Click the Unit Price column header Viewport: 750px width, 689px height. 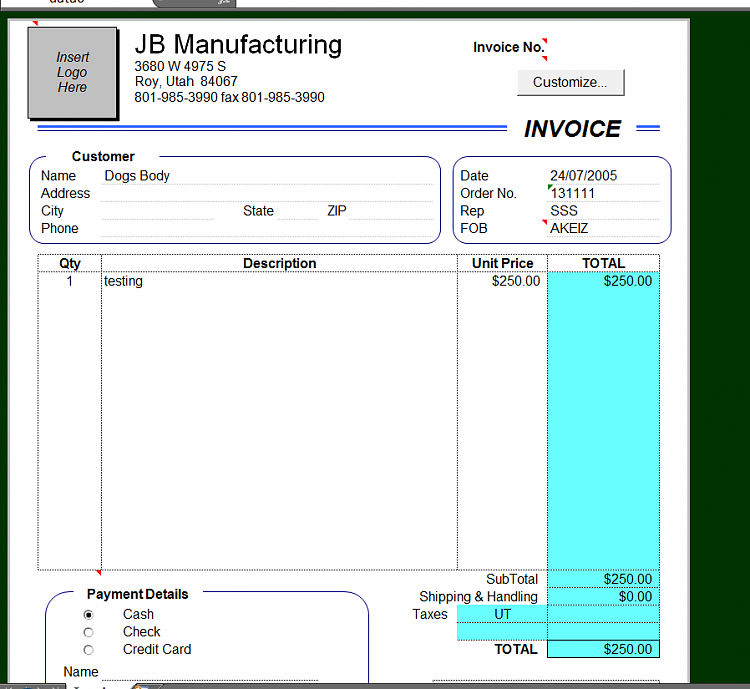(x=502, y=263)
